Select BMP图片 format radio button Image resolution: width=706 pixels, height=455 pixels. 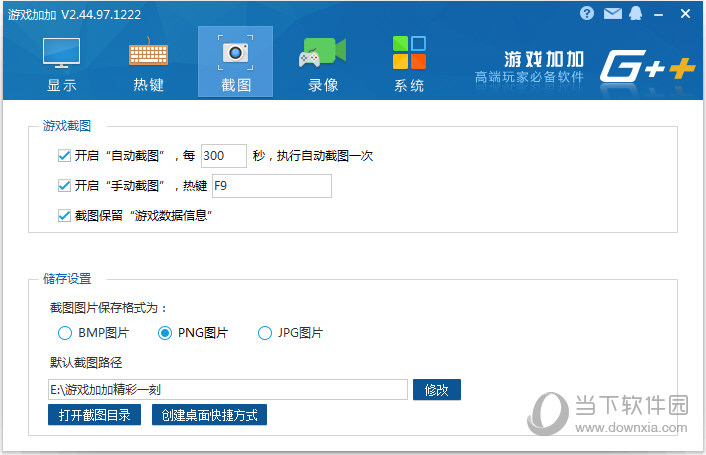(x=65, y=333)
